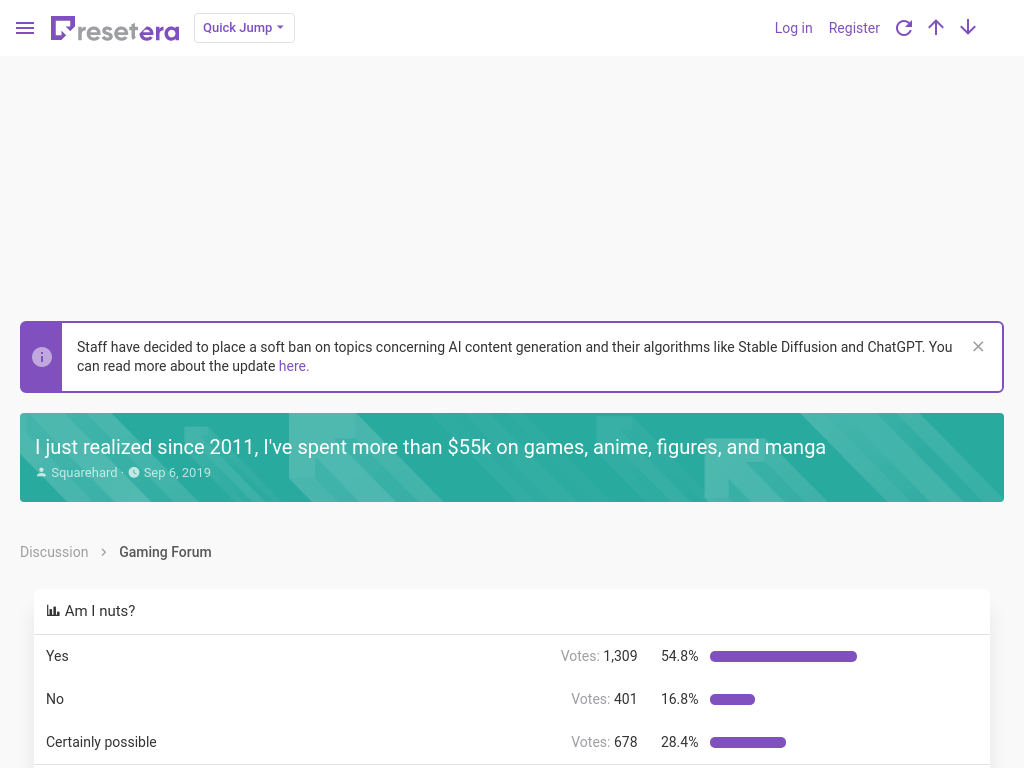Select the 'No' poll option
This screenshot has width=1024, height=768.
coord(55,699)
